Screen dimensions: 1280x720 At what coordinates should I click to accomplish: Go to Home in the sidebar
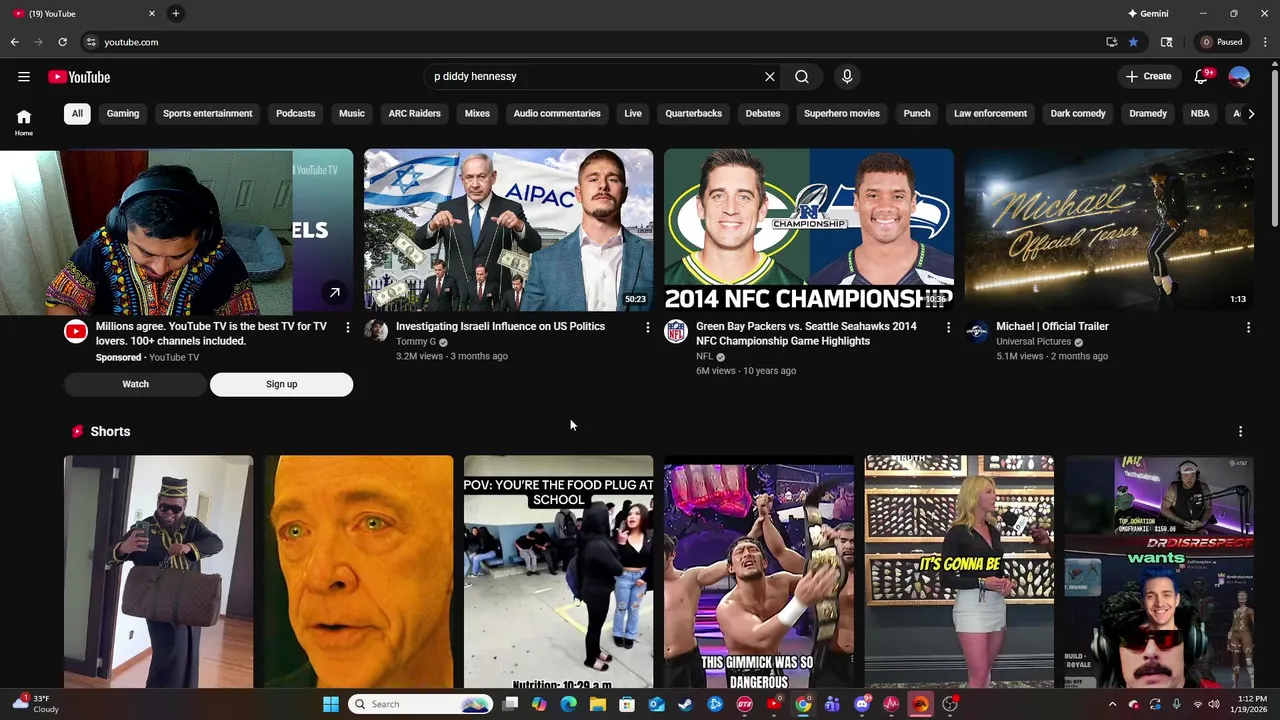click(x=24, y=121)
